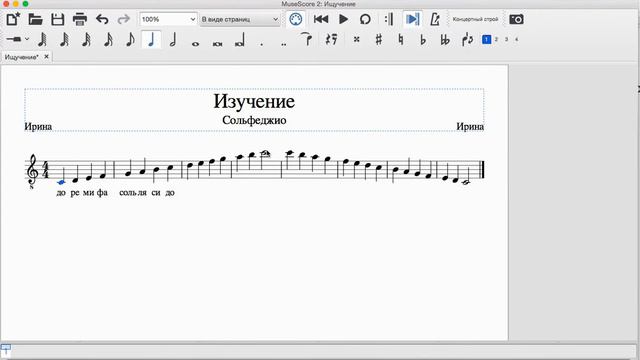The height and width of the screenshot is (360, 640).
Task: Select the lyric syllable фа
Action: pyautogui.click(x=102, y=193)
